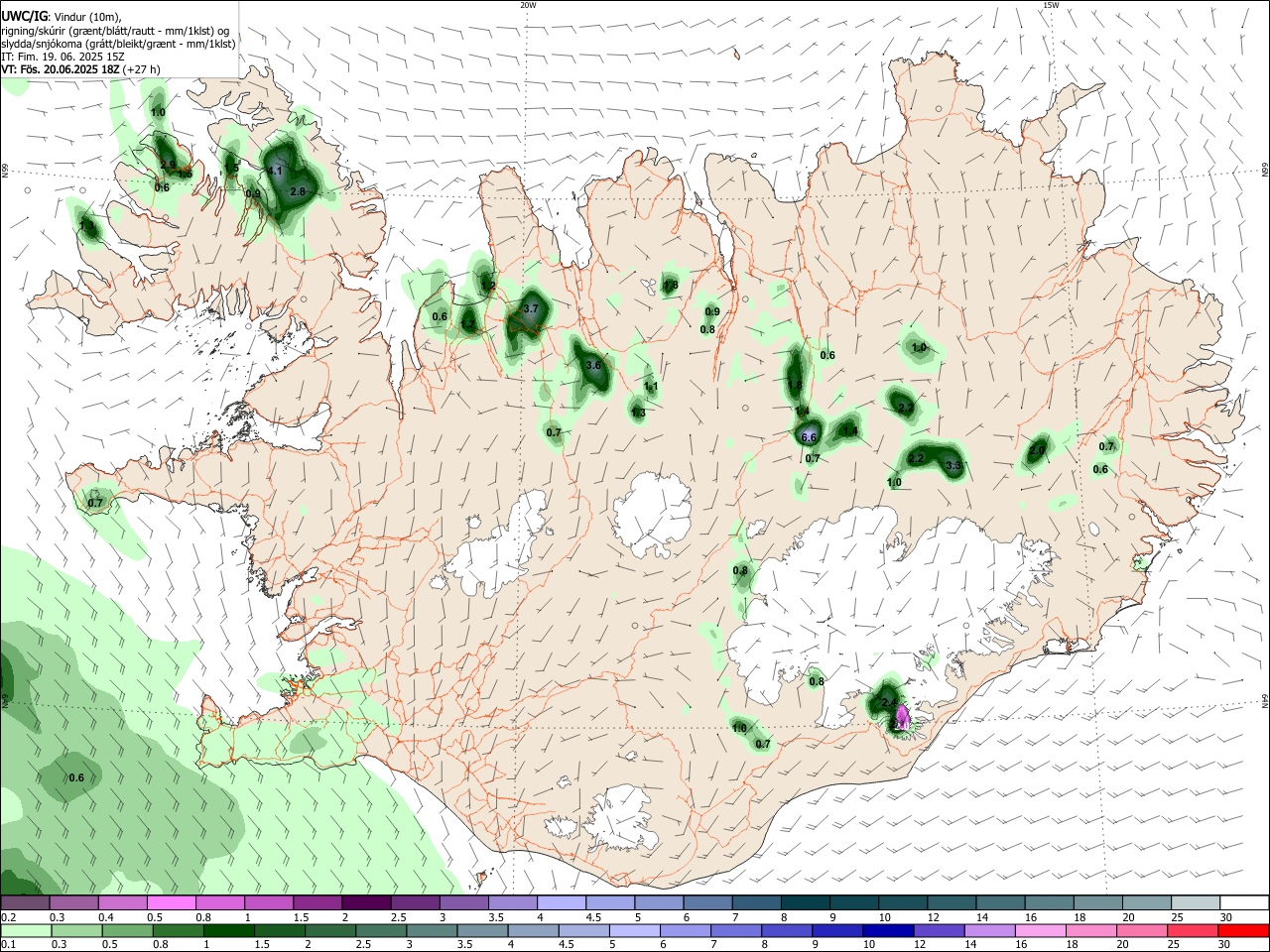
Task: Click the 2.0 precipitation value in the east
Action: pos(1037,449)
